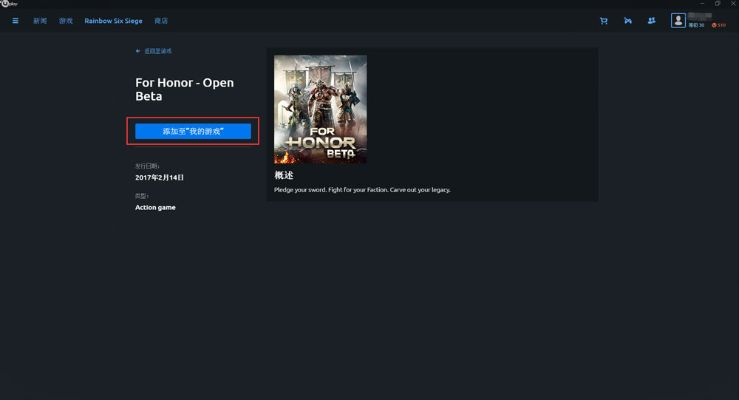The image size is (739, 400).
Task: Open the hamburger menu in top bar
Action: (15, 20)
